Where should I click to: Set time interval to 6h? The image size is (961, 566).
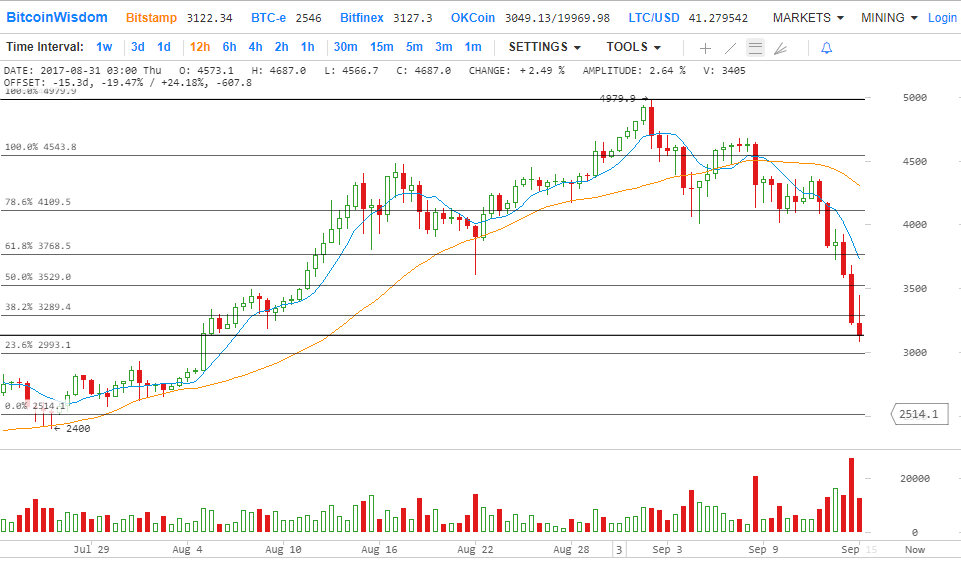230,47
